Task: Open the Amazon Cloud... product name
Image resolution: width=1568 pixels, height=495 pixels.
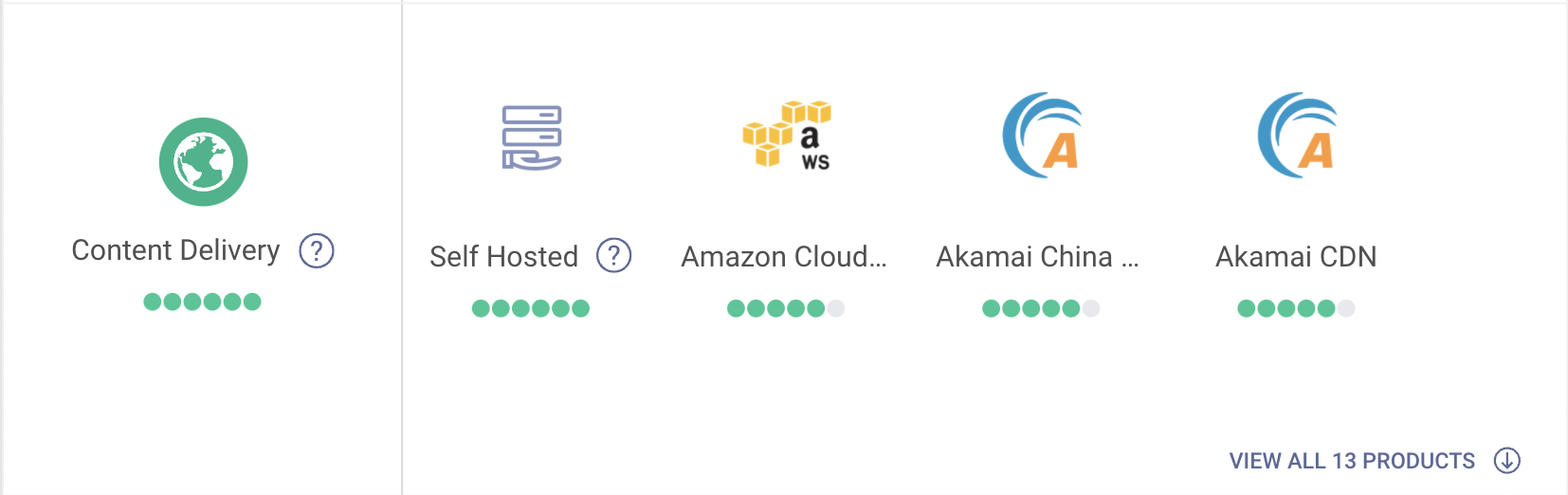Action: tap(784, 257)
